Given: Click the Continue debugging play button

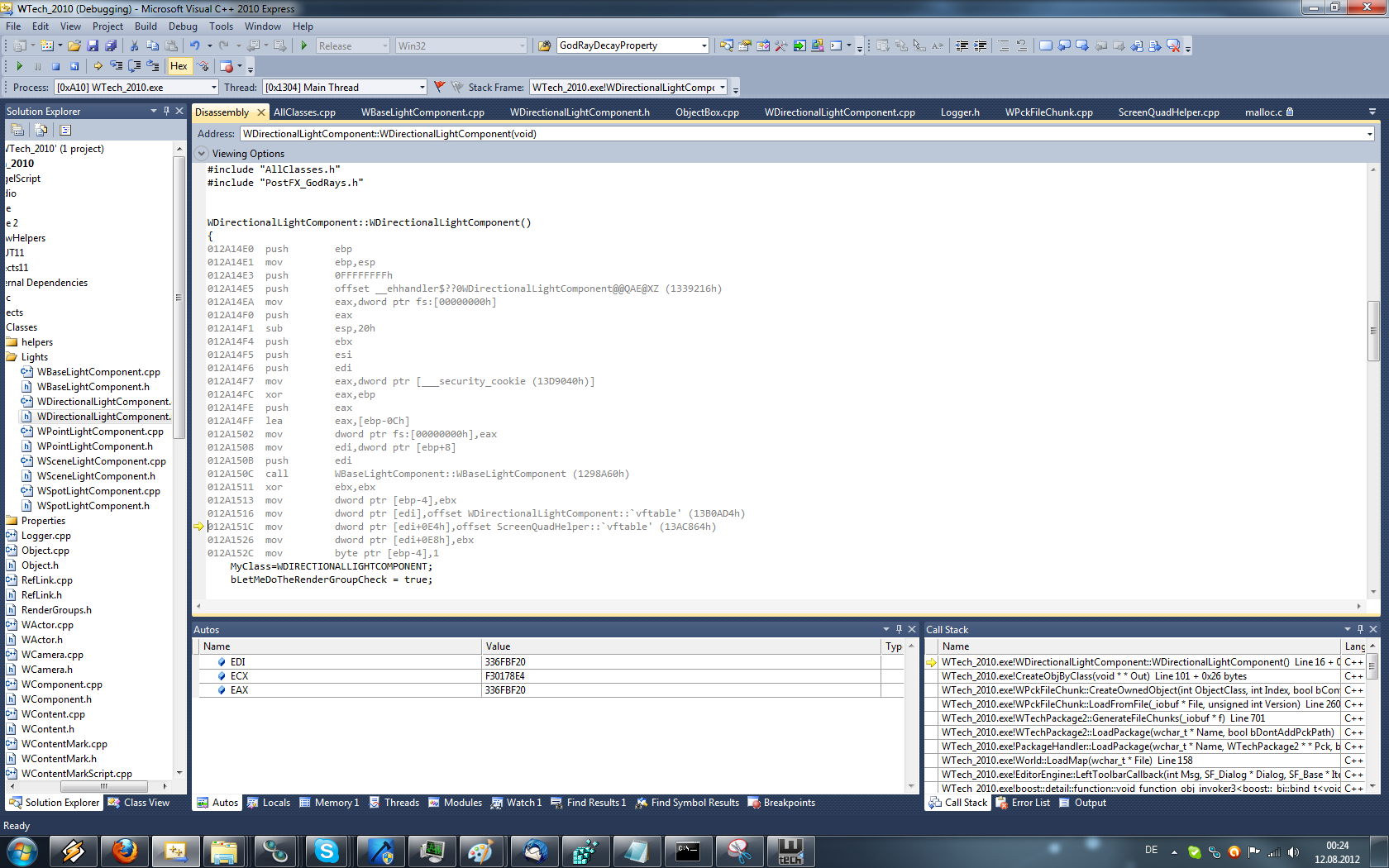Looking at the screenshot, I should tap(19, 66).
